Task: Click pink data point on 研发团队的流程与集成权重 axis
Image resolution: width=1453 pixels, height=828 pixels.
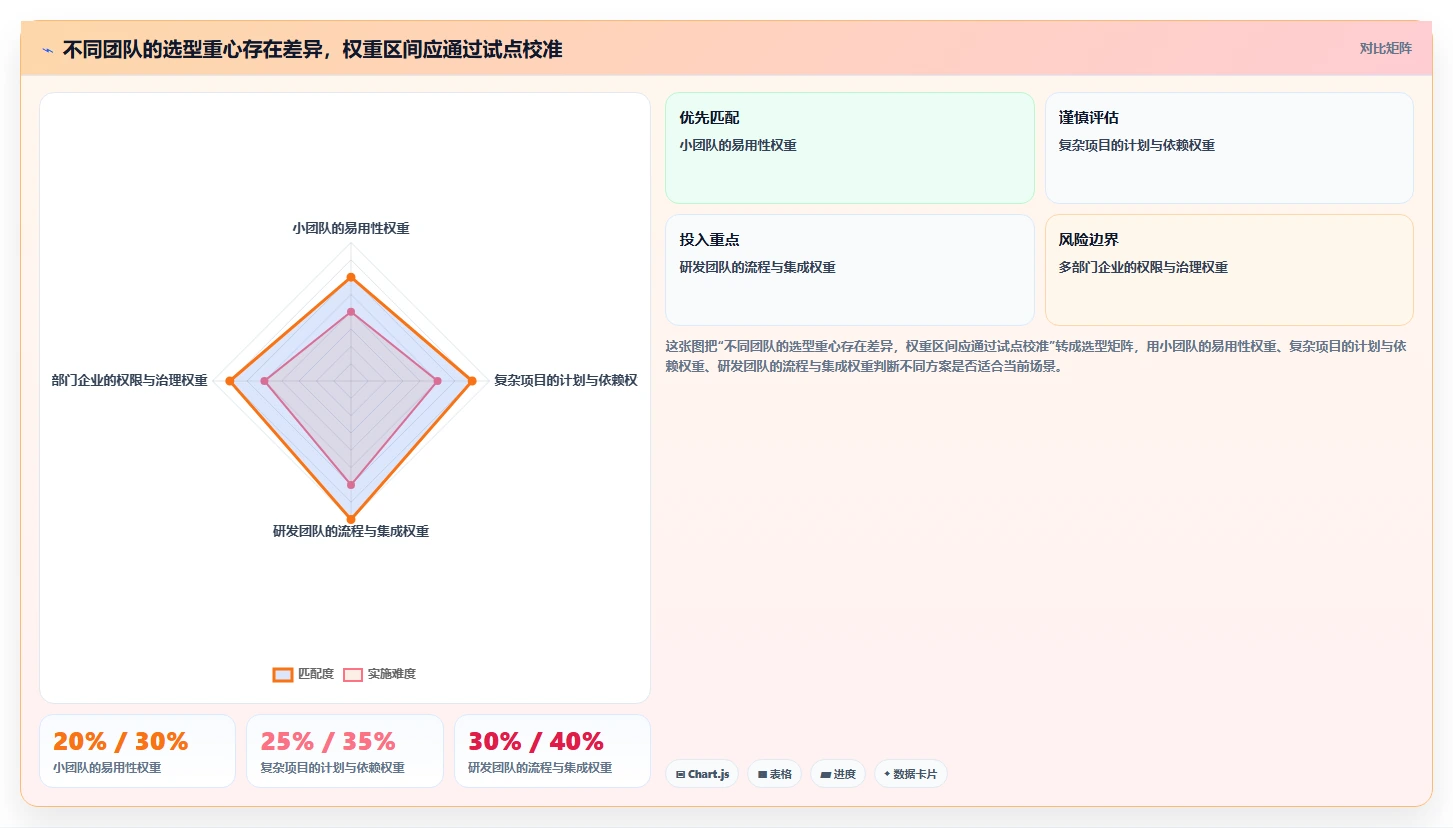Action: 351,484
